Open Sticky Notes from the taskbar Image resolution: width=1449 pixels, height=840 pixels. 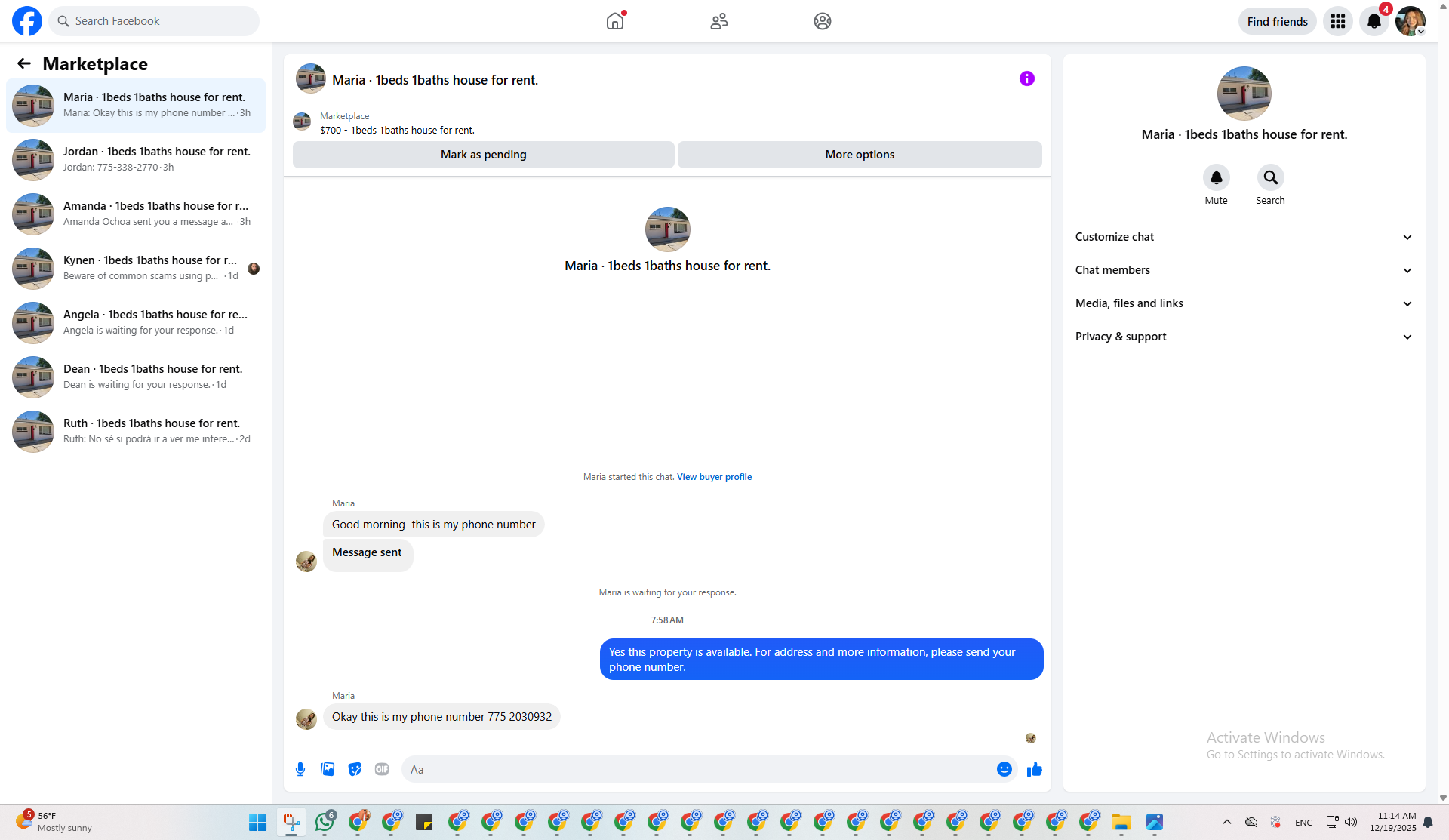[424, 822]
